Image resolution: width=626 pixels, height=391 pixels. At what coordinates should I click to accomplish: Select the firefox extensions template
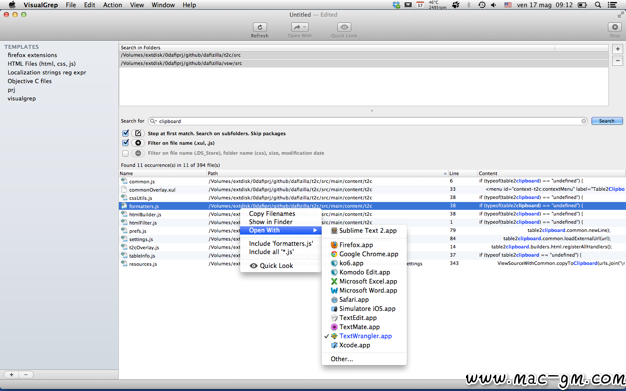pos(32,55)
